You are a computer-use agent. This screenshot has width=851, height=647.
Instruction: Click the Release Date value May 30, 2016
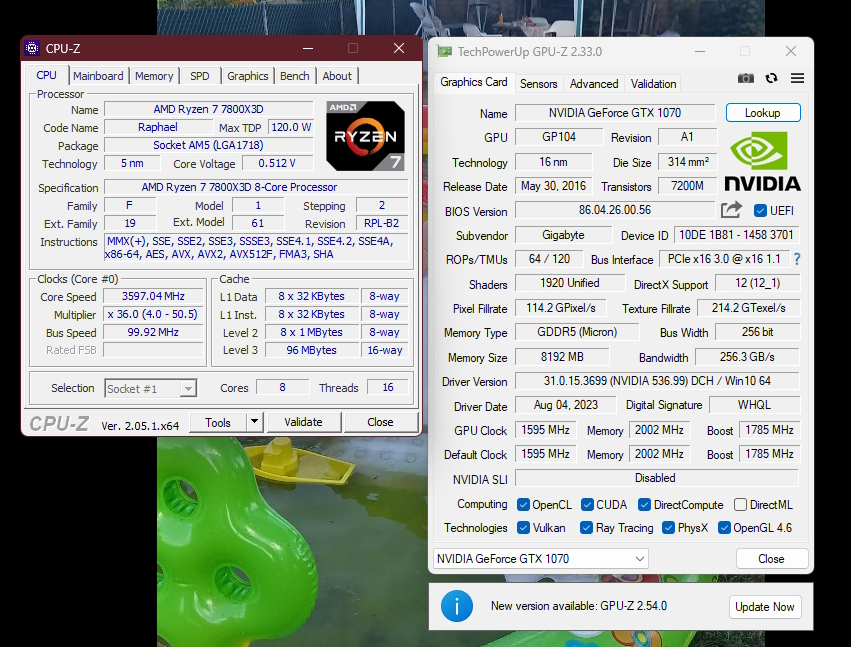tap(554, 186)
